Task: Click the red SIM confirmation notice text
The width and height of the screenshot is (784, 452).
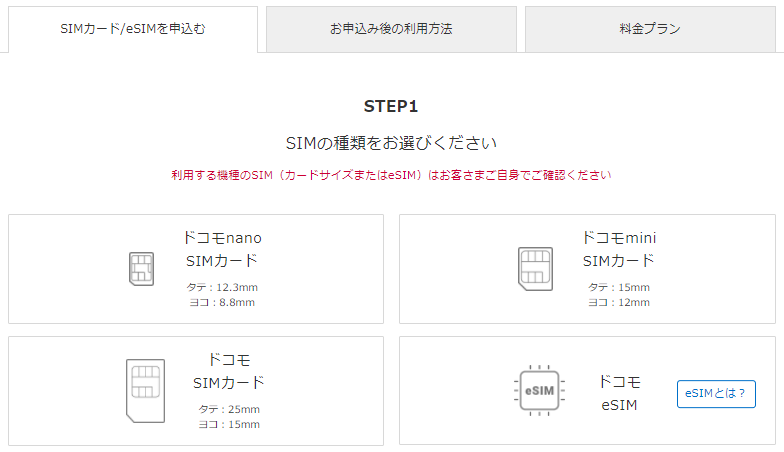Action: [x=391, y=175]
